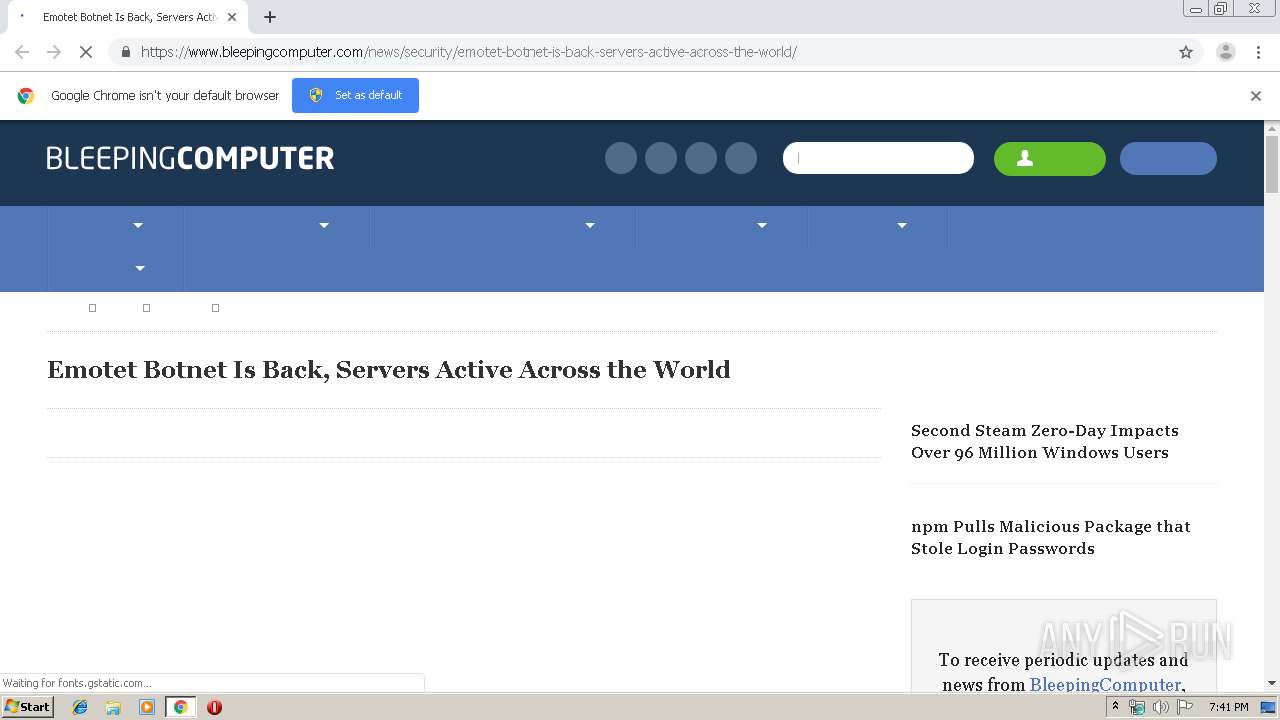Click the network tray icon
Screen dimensions: 1280x720
point(1137,707)
